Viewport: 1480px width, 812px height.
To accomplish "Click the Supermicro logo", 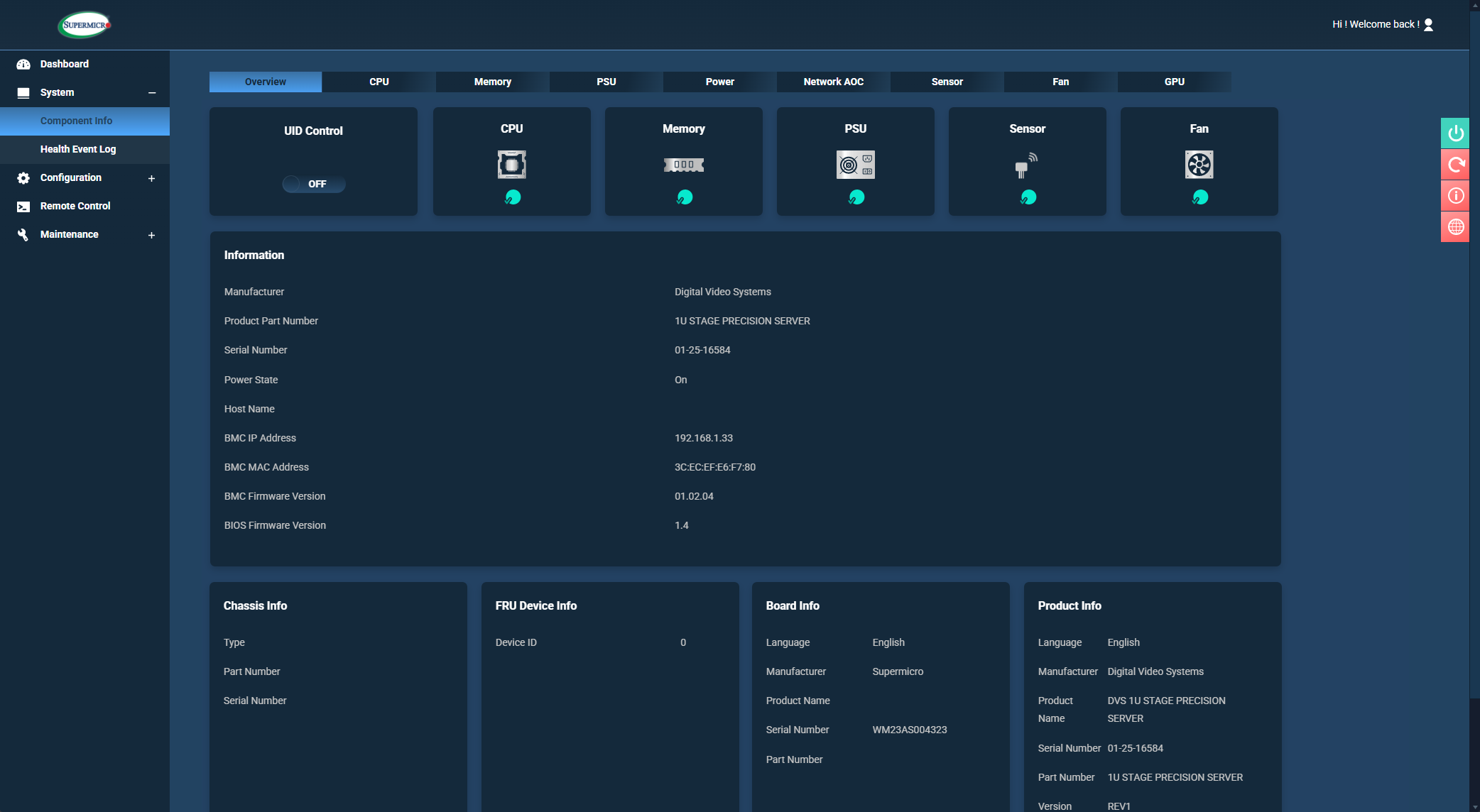I will [x=85, y=25].
